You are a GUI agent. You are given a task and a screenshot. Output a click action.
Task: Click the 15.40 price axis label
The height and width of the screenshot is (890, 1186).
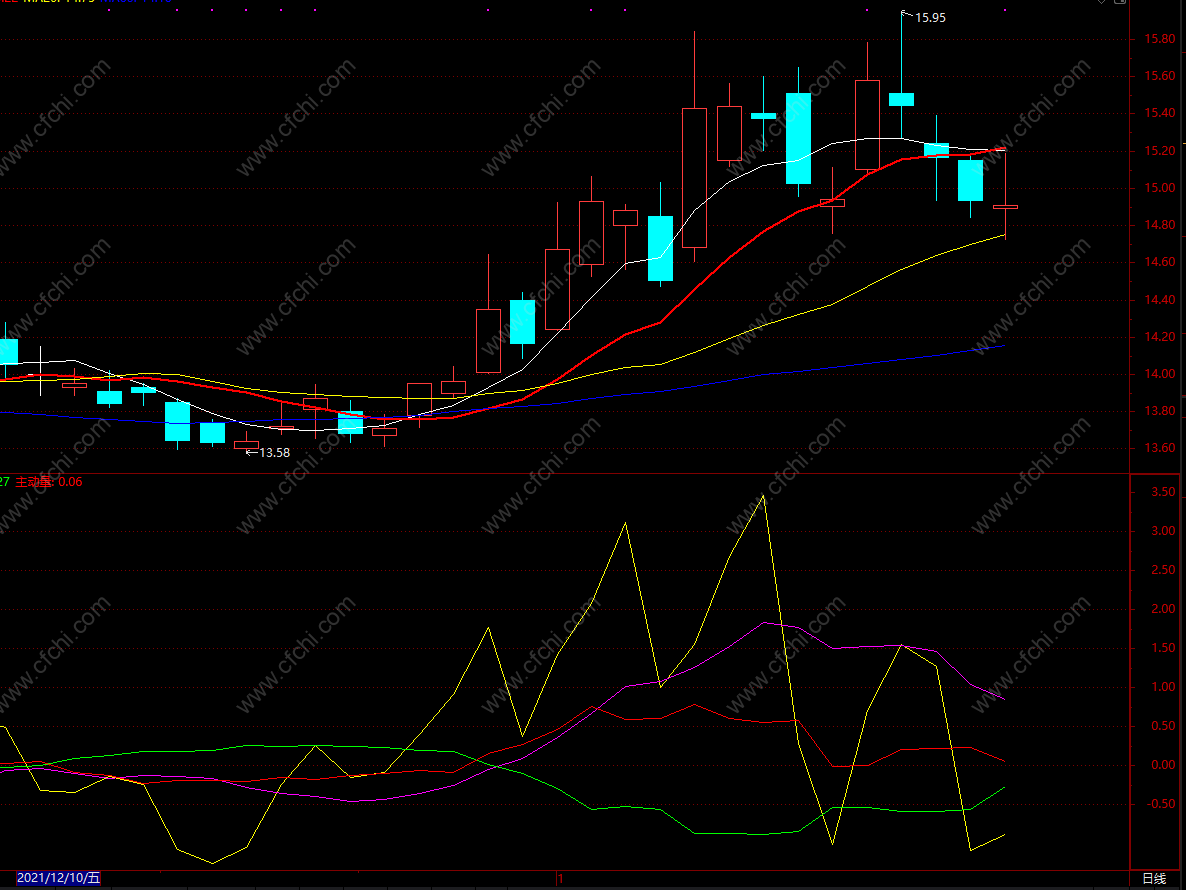(1160, 113)
